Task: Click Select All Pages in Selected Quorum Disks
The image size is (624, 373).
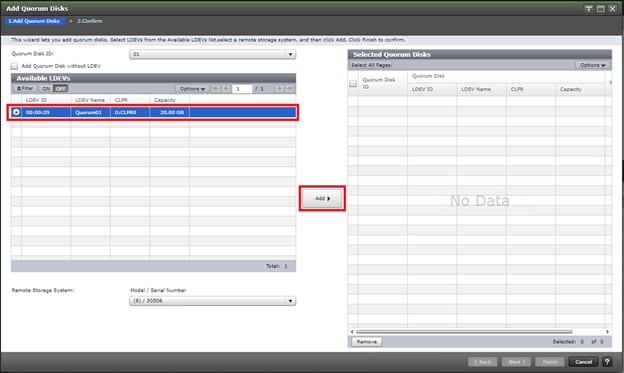Action: coord(371,65)
